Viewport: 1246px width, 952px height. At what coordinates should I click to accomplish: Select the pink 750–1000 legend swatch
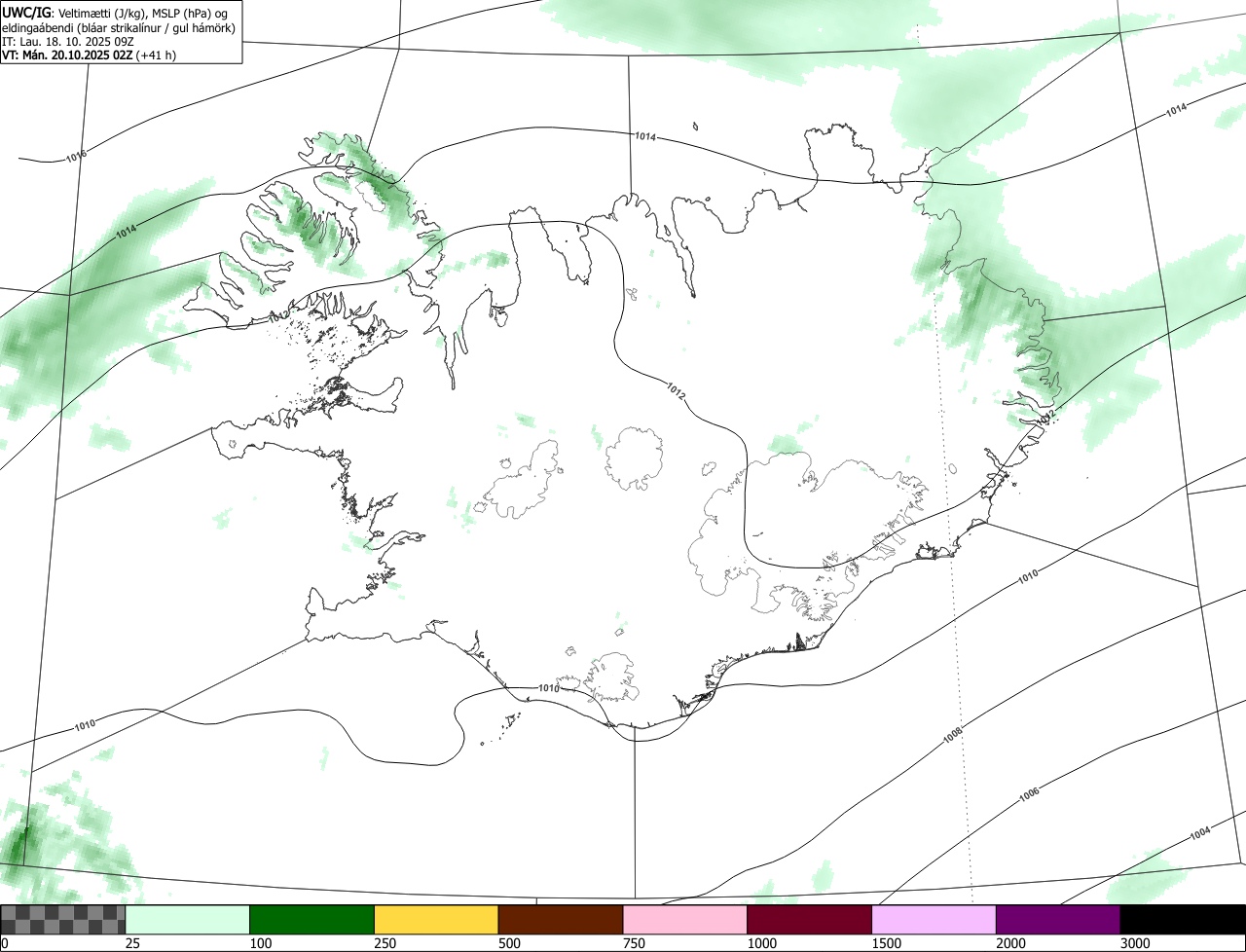pos(685,919)
